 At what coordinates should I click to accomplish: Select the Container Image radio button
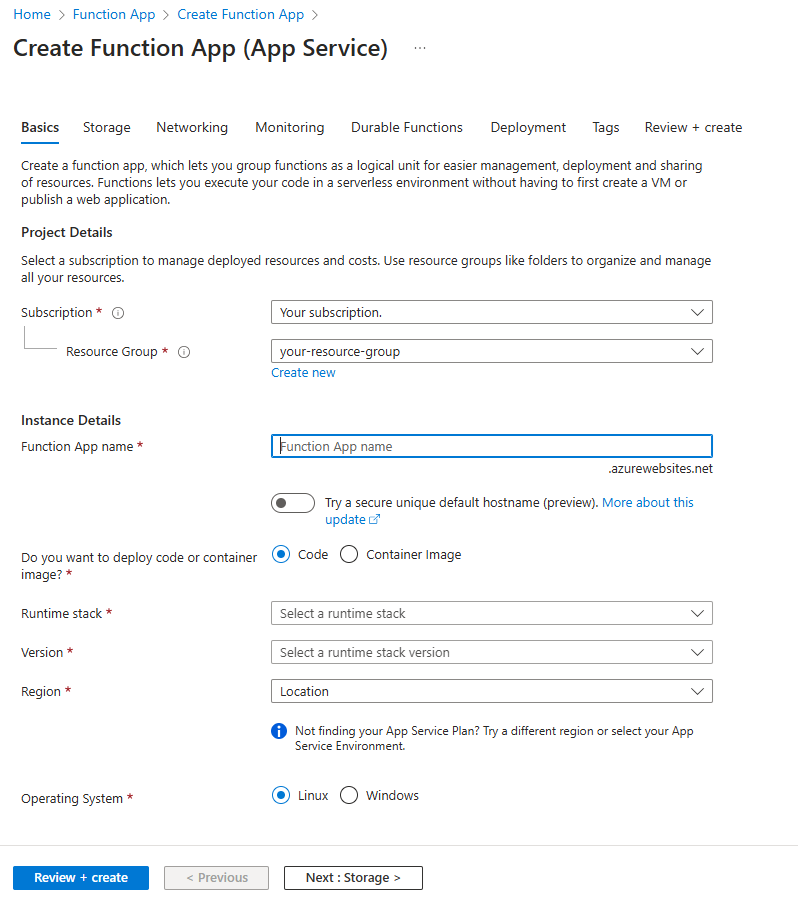349,555
